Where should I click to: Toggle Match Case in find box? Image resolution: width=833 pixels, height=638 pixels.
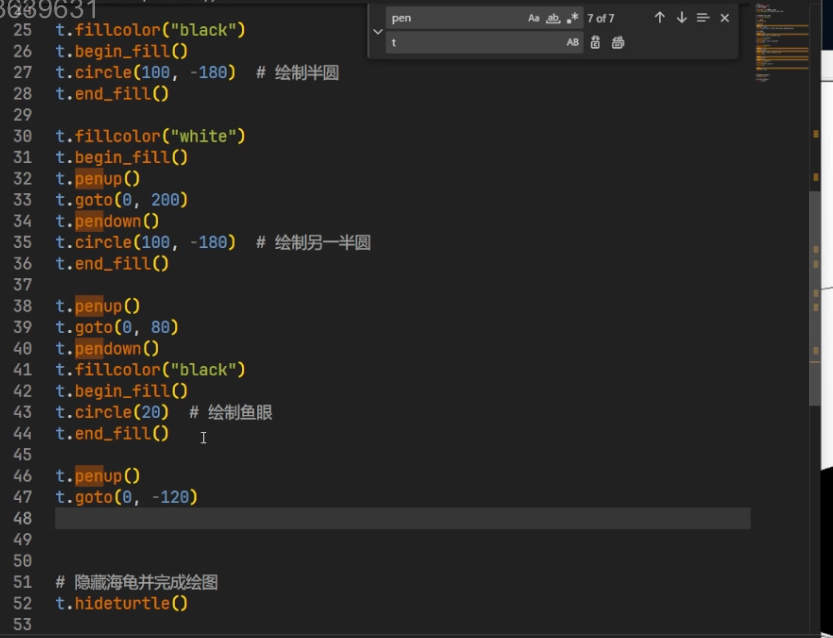click(534, 18)
